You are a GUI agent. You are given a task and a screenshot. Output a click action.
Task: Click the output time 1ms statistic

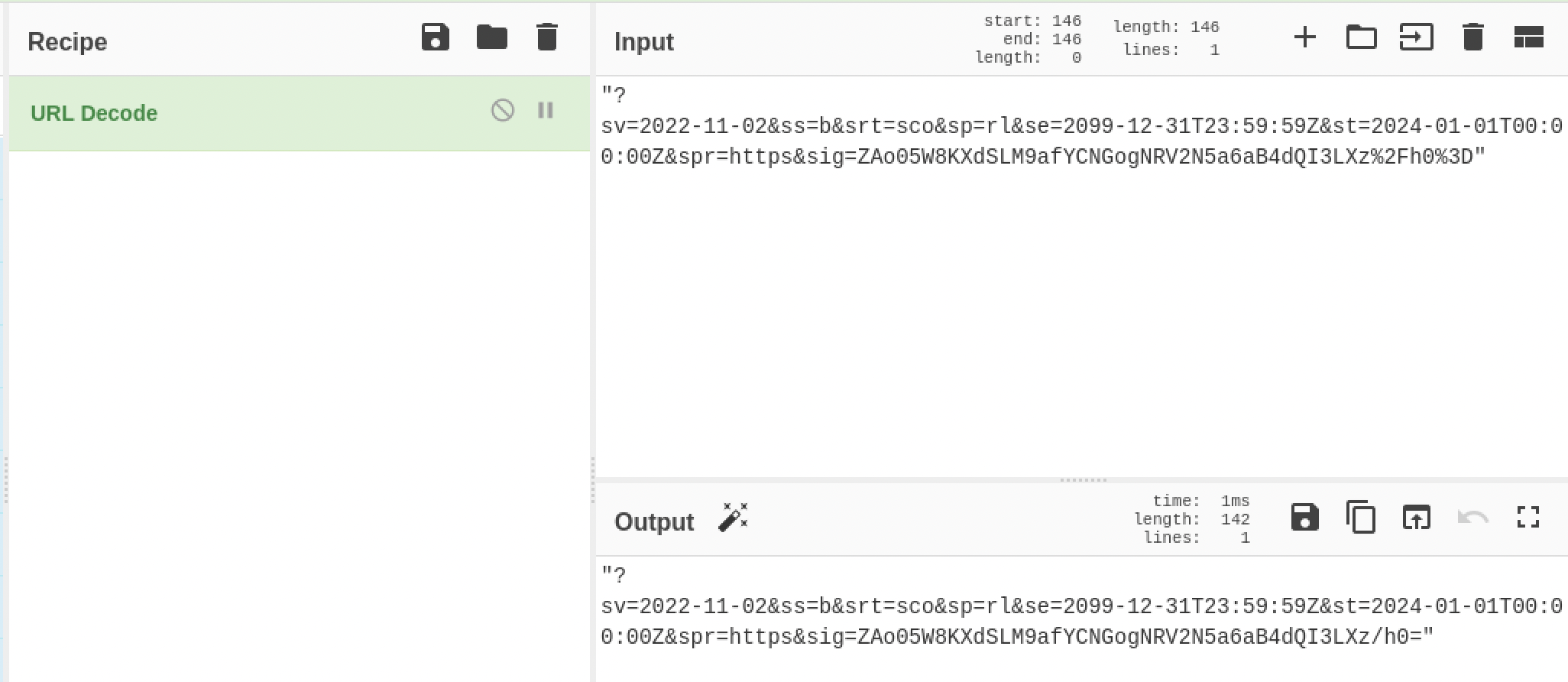[1201, 501]
